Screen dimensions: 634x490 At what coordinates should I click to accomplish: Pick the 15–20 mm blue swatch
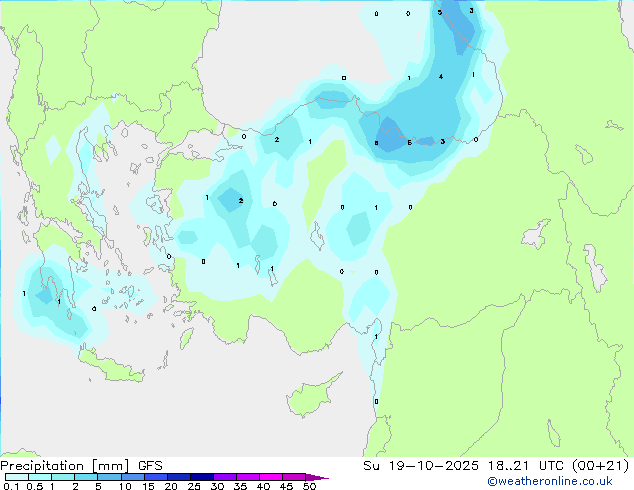point(156,477)
